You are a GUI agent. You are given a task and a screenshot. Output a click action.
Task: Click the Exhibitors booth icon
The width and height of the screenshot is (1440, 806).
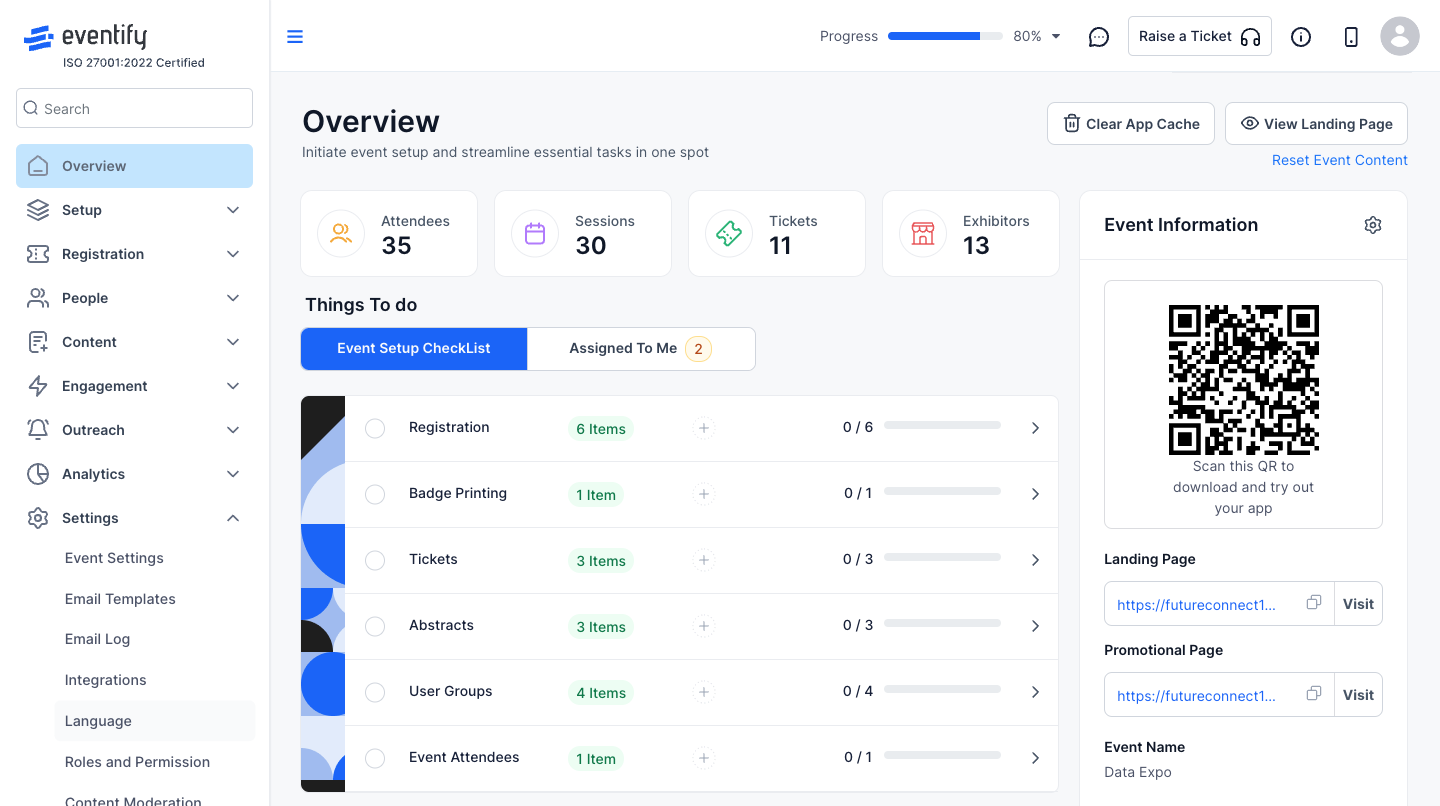tap(923, 234)
